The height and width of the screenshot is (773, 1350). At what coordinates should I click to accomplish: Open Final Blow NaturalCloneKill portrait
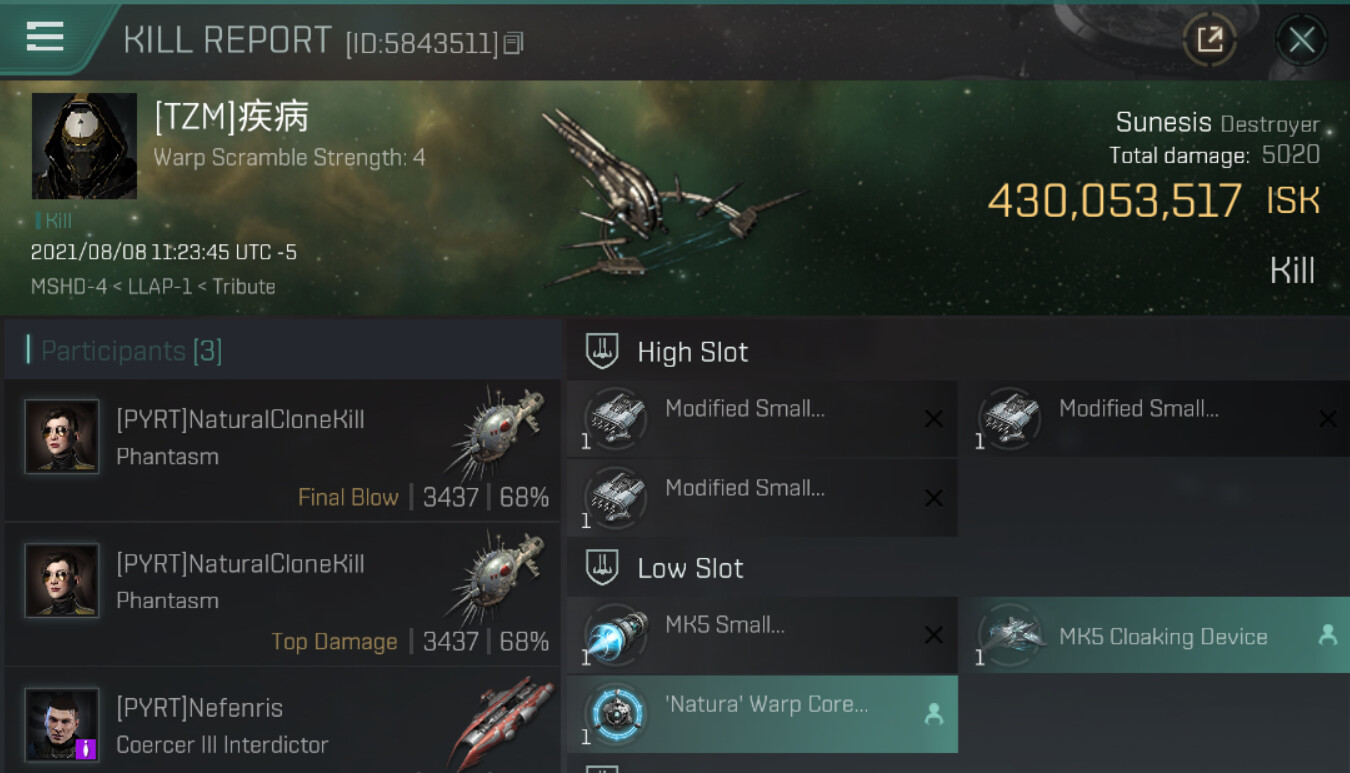[62, 437]
